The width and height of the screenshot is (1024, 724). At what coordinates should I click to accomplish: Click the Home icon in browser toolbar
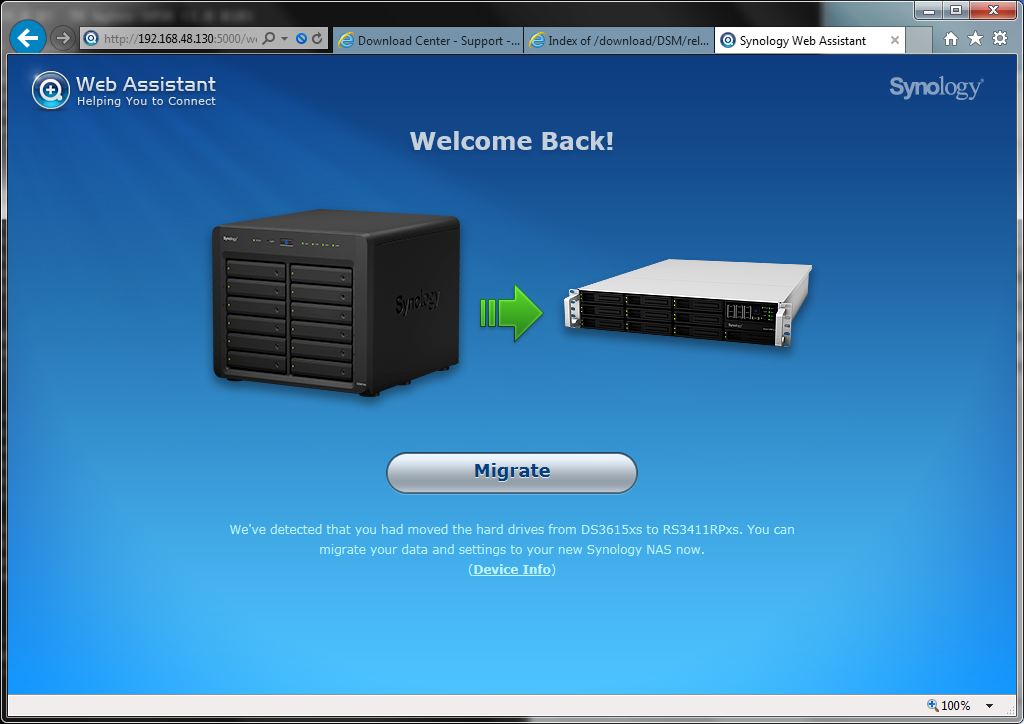[x=951, y=39]
